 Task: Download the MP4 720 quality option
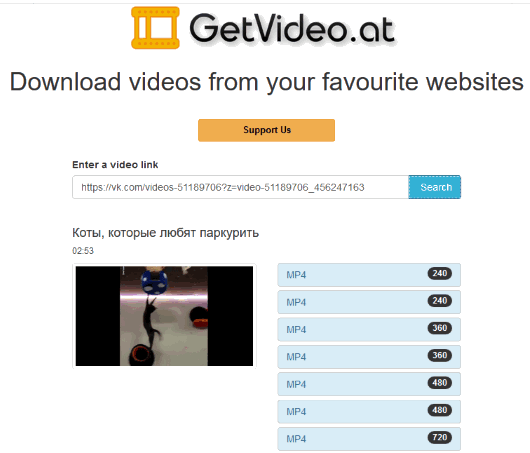[x=369, y=439]
